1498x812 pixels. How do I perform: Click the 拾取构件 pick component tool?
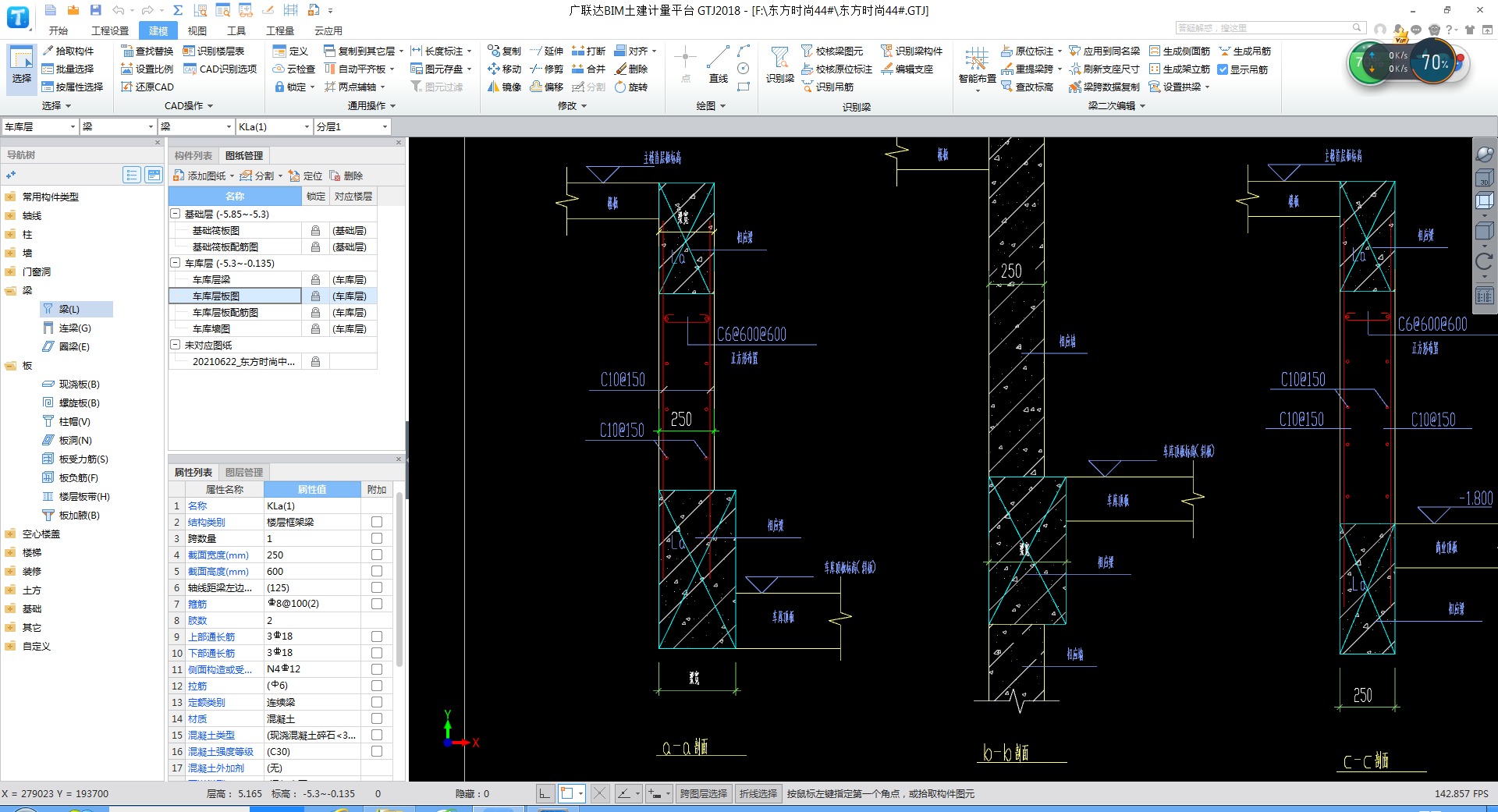click(68, 51)
